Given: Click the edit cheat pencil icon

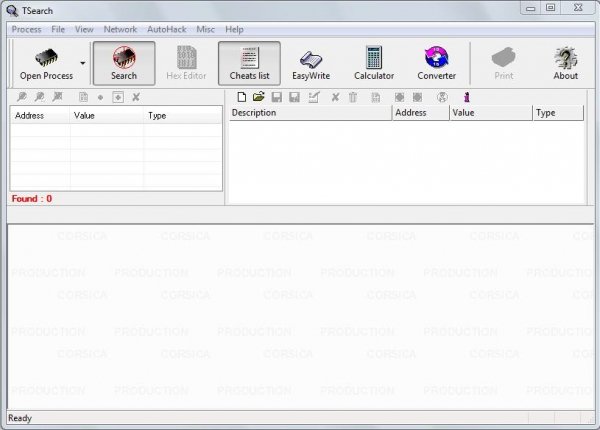Looking at the screenshot, I should point(314,97).
